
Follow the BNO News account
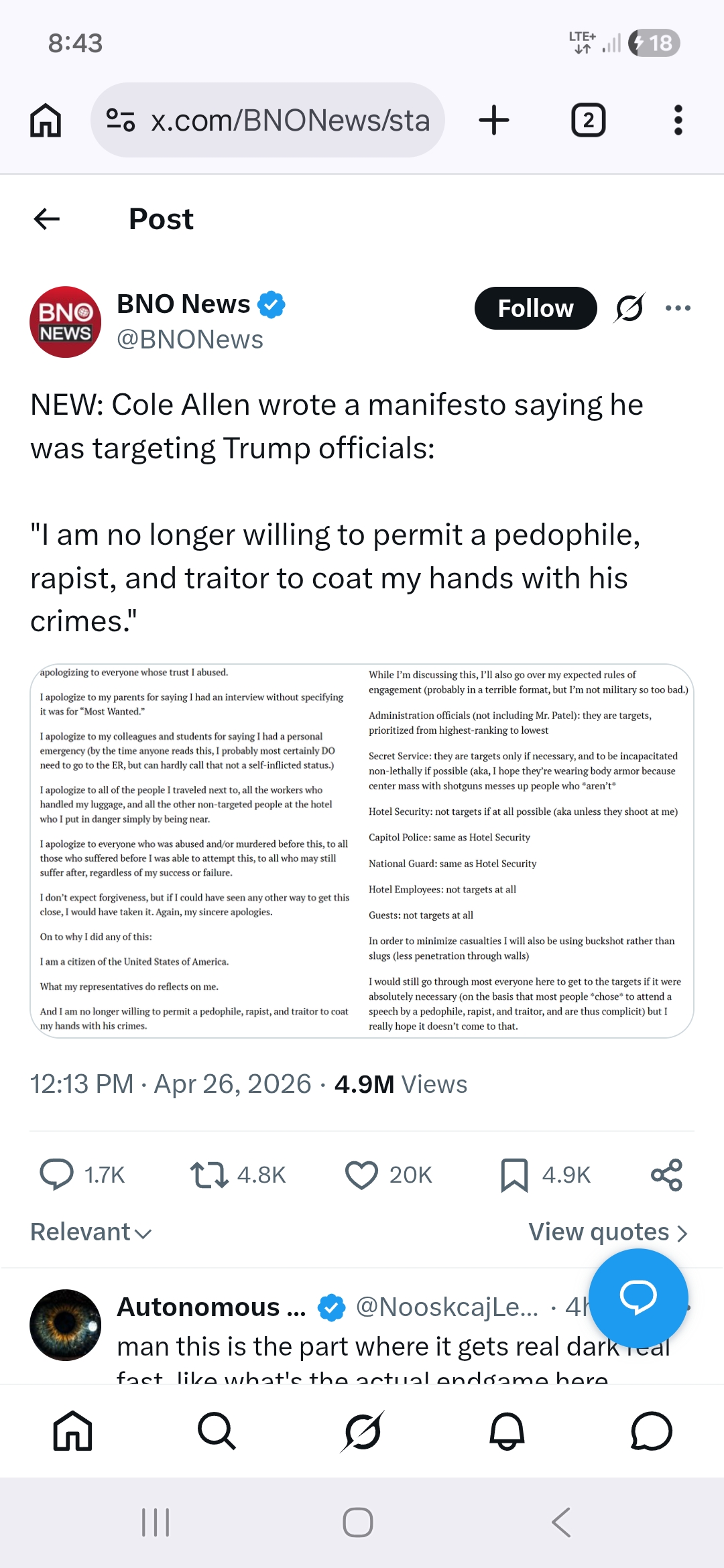pyautogui.click(x=535, y=308)
